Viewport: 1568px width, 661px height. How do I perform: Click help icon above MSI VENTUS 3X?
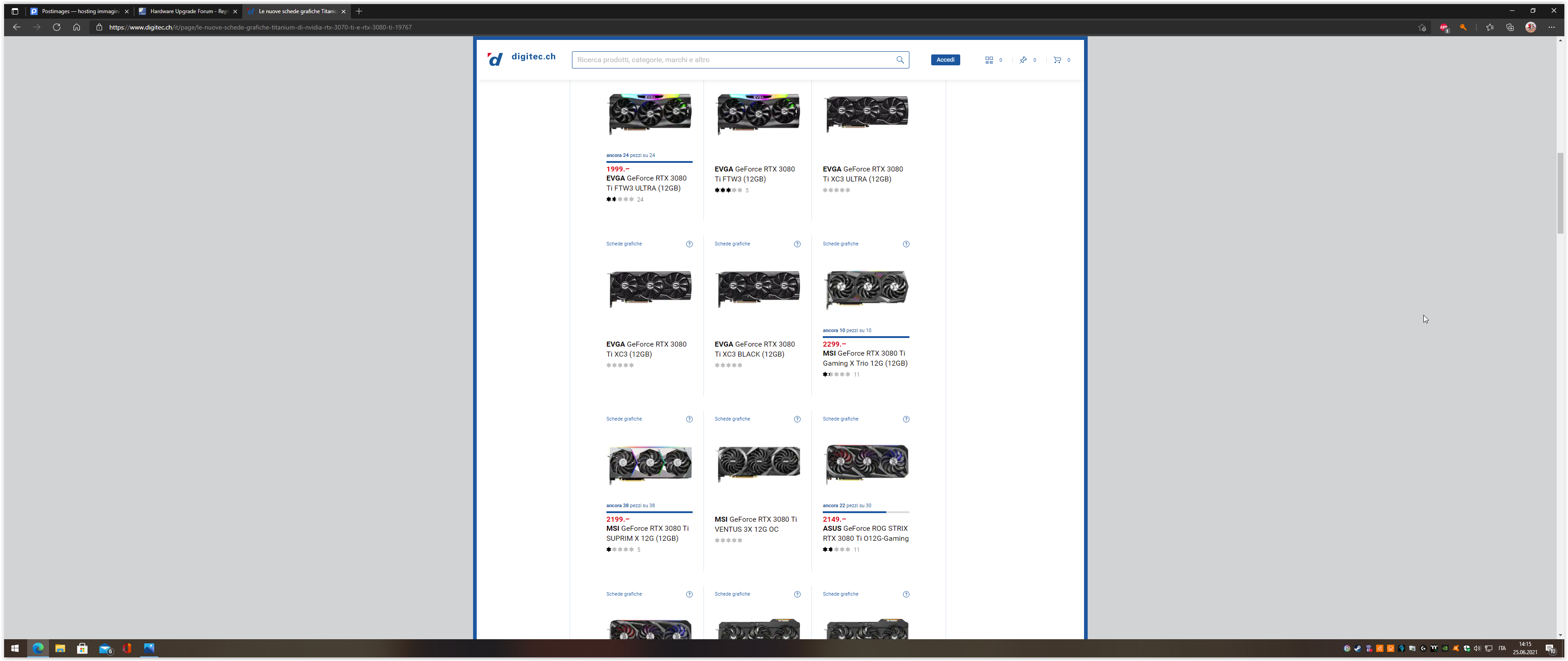click(x=797, y=419)
